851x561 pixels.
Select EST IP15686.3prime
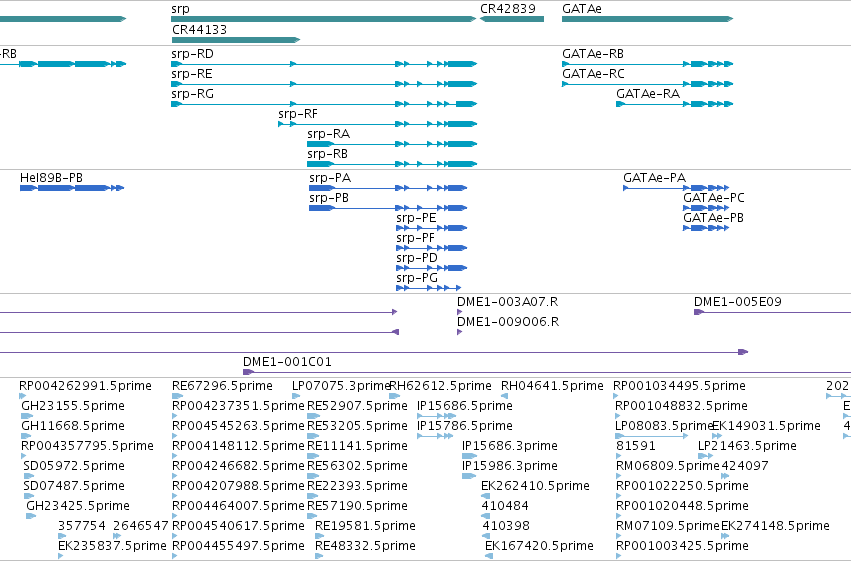coord(469,456)
